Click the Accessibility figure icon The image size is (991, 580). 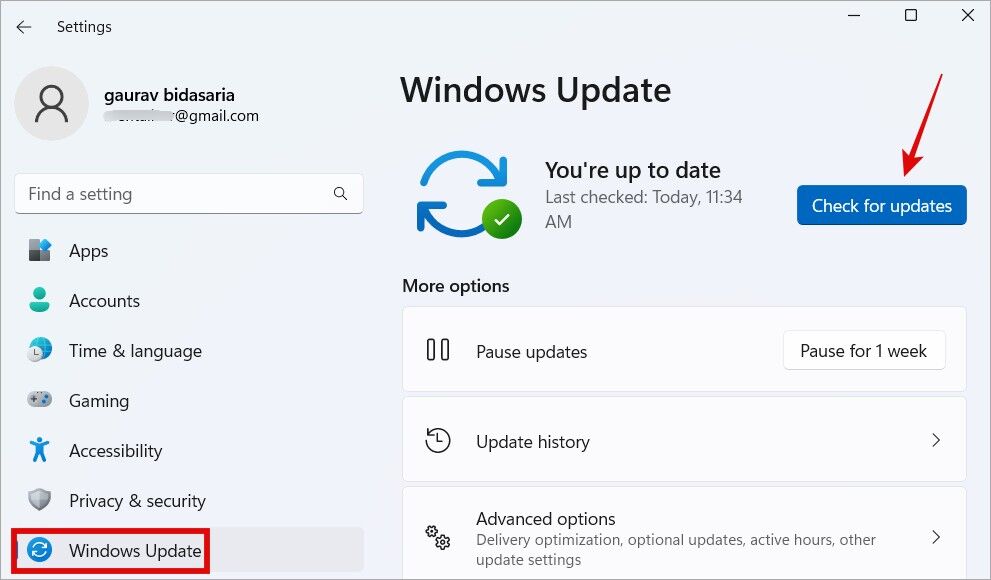point(39,449)
